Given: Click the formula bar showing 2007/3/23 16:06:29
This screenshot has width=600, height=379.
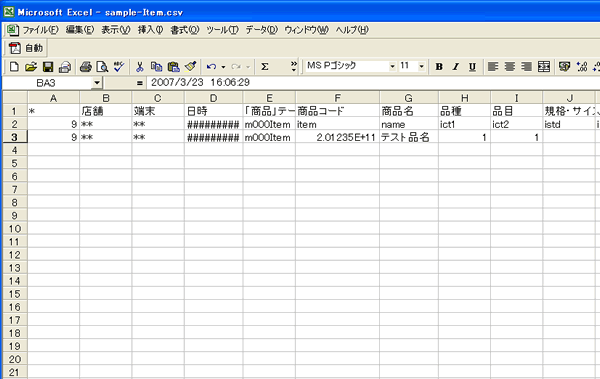Looking at the screenshot, I should point(373,83).
